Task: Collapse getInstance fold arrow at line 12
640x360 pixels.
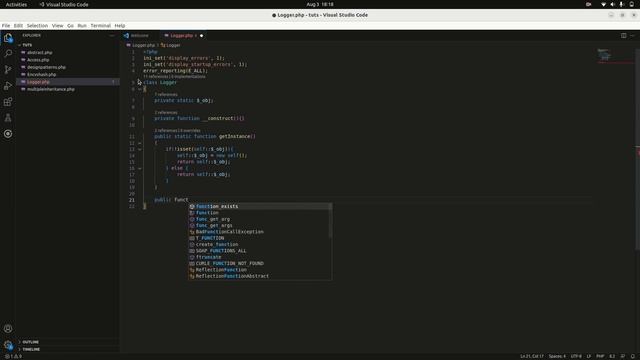Action: pos(140,143)
